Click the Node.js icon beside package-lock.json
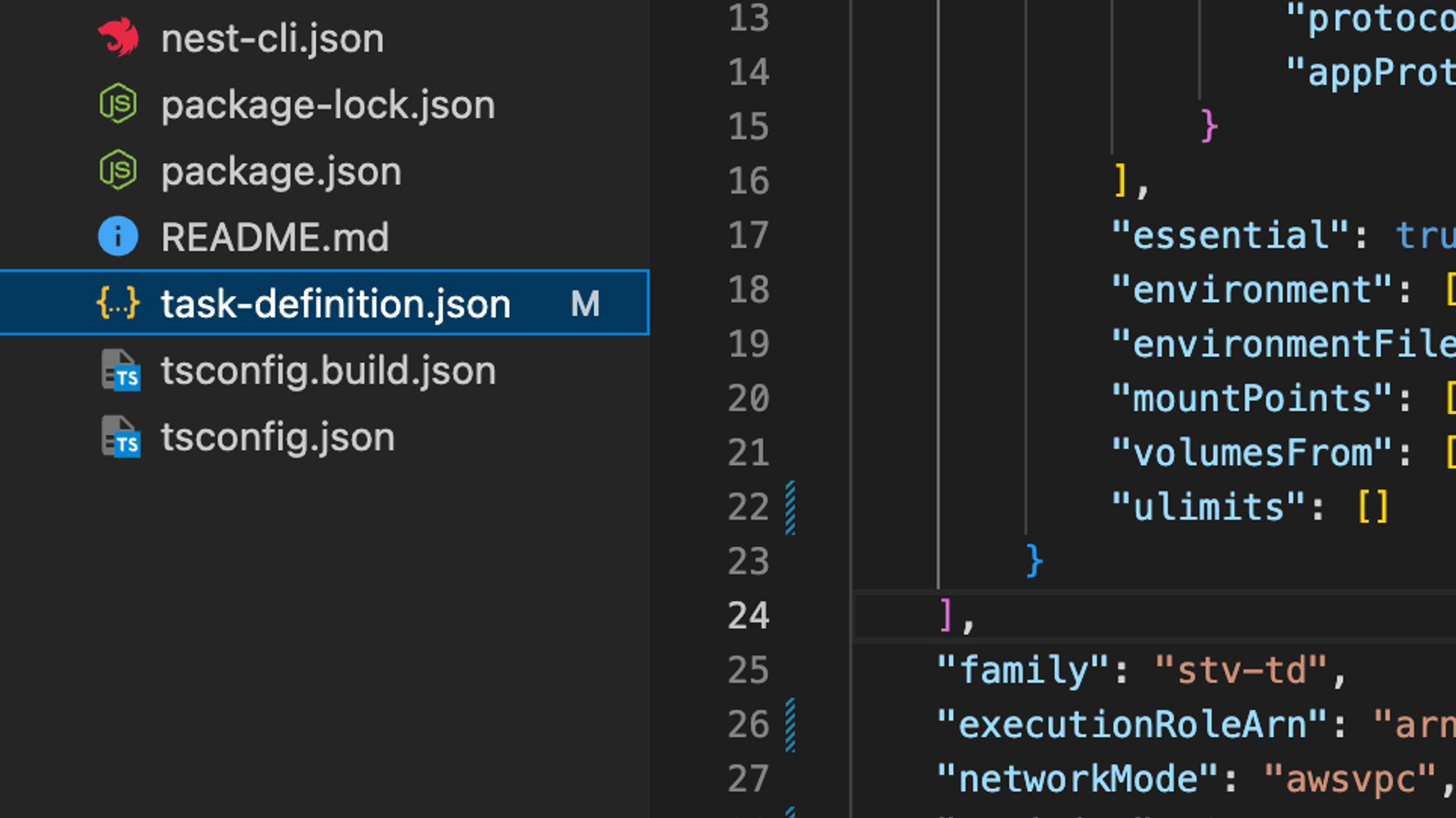This screenshot has height=818, width=1456. click(118, 104)
